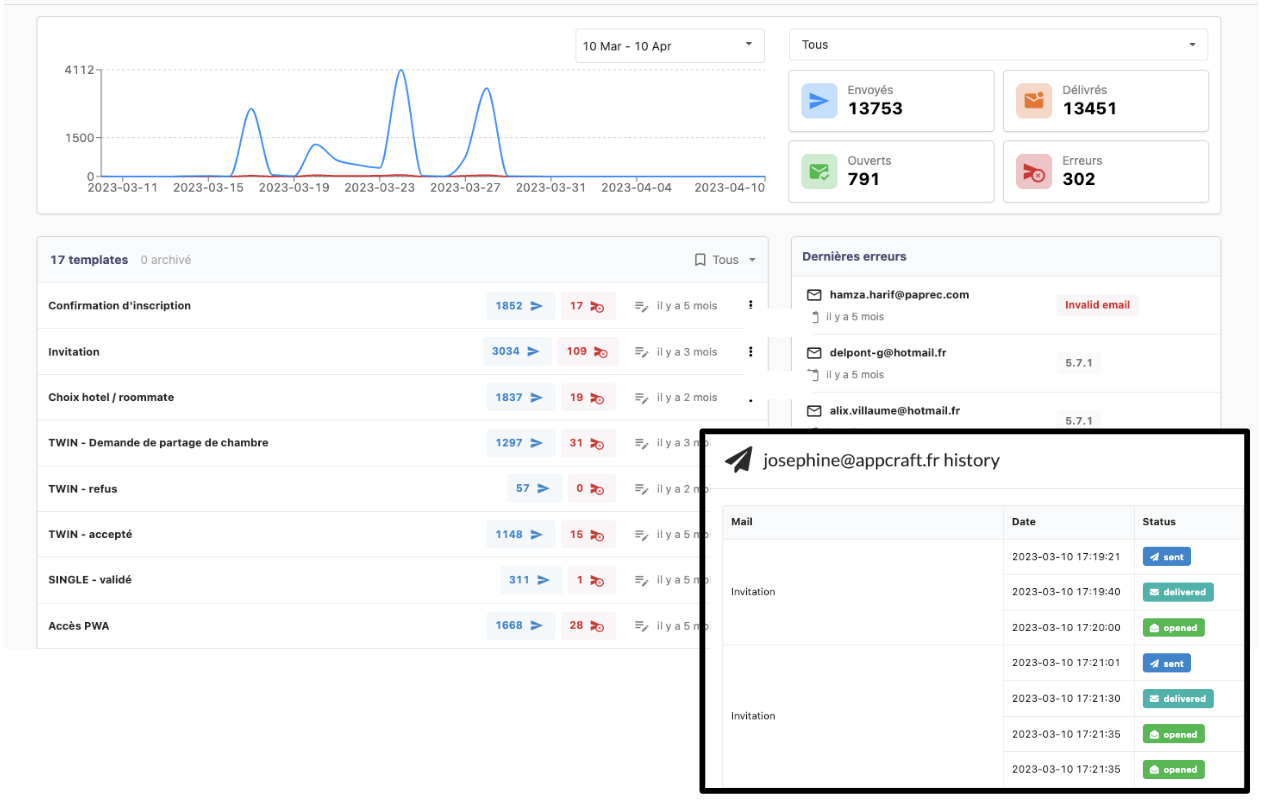Click the 1852 sent count badge
This screenshot has width=1274, height=806.
click(x=519, y=306)
